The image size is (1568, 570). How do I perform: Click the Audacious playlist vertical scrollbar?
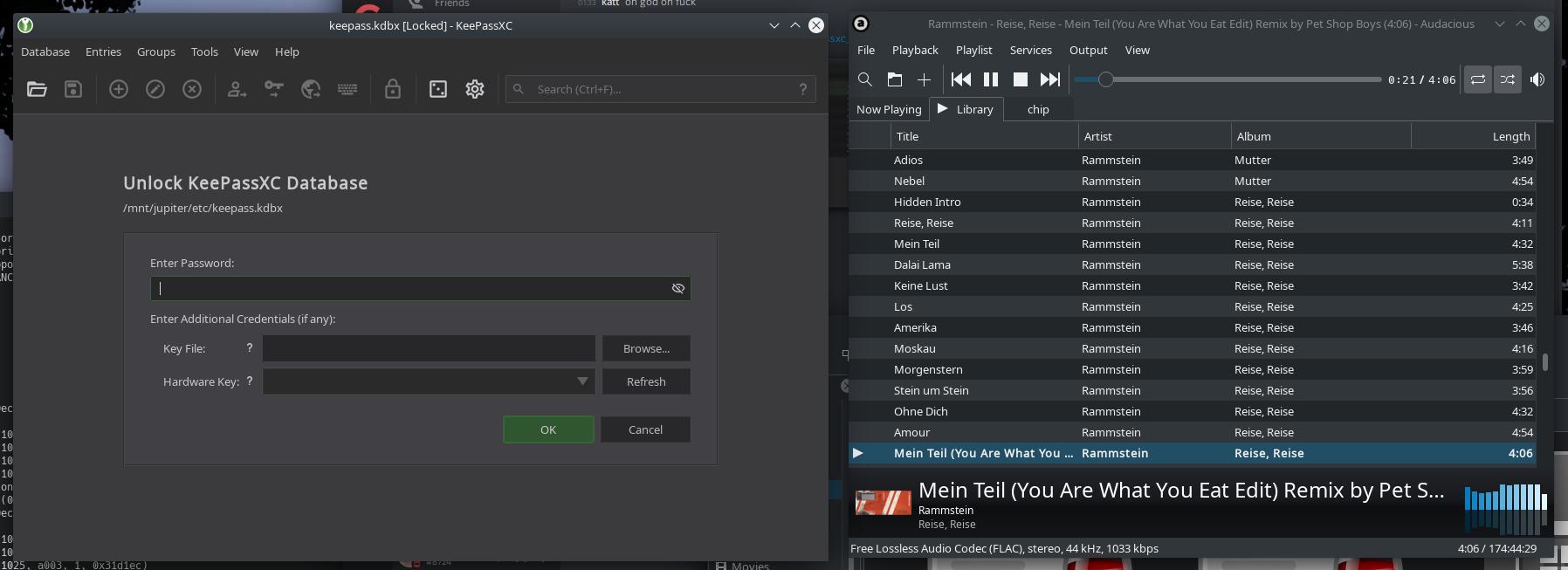(1544, 361)
